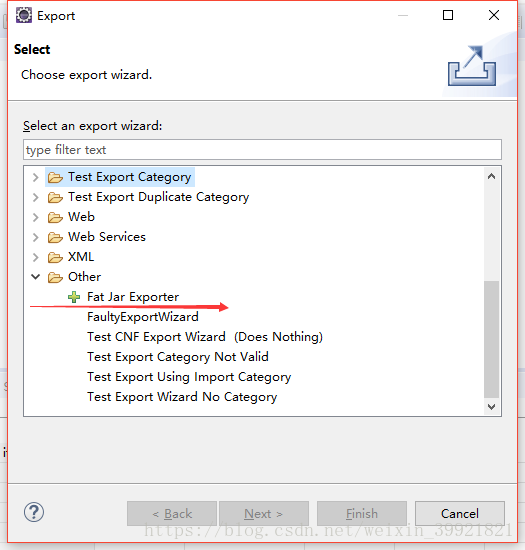Open help with the question mark icon

(x=34, y=512)
